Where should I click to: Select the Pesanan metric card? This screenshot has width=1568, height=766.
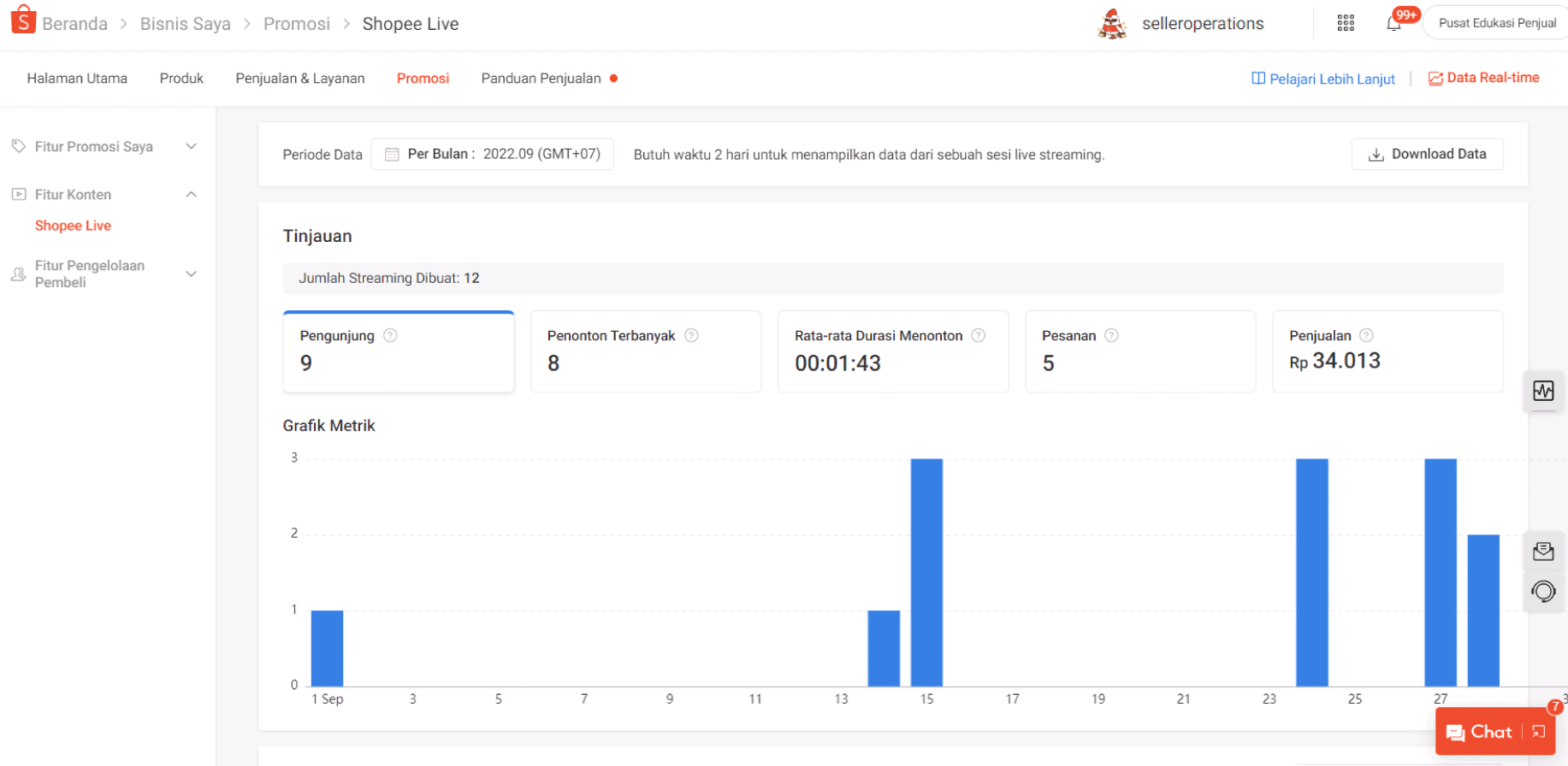1139,351
